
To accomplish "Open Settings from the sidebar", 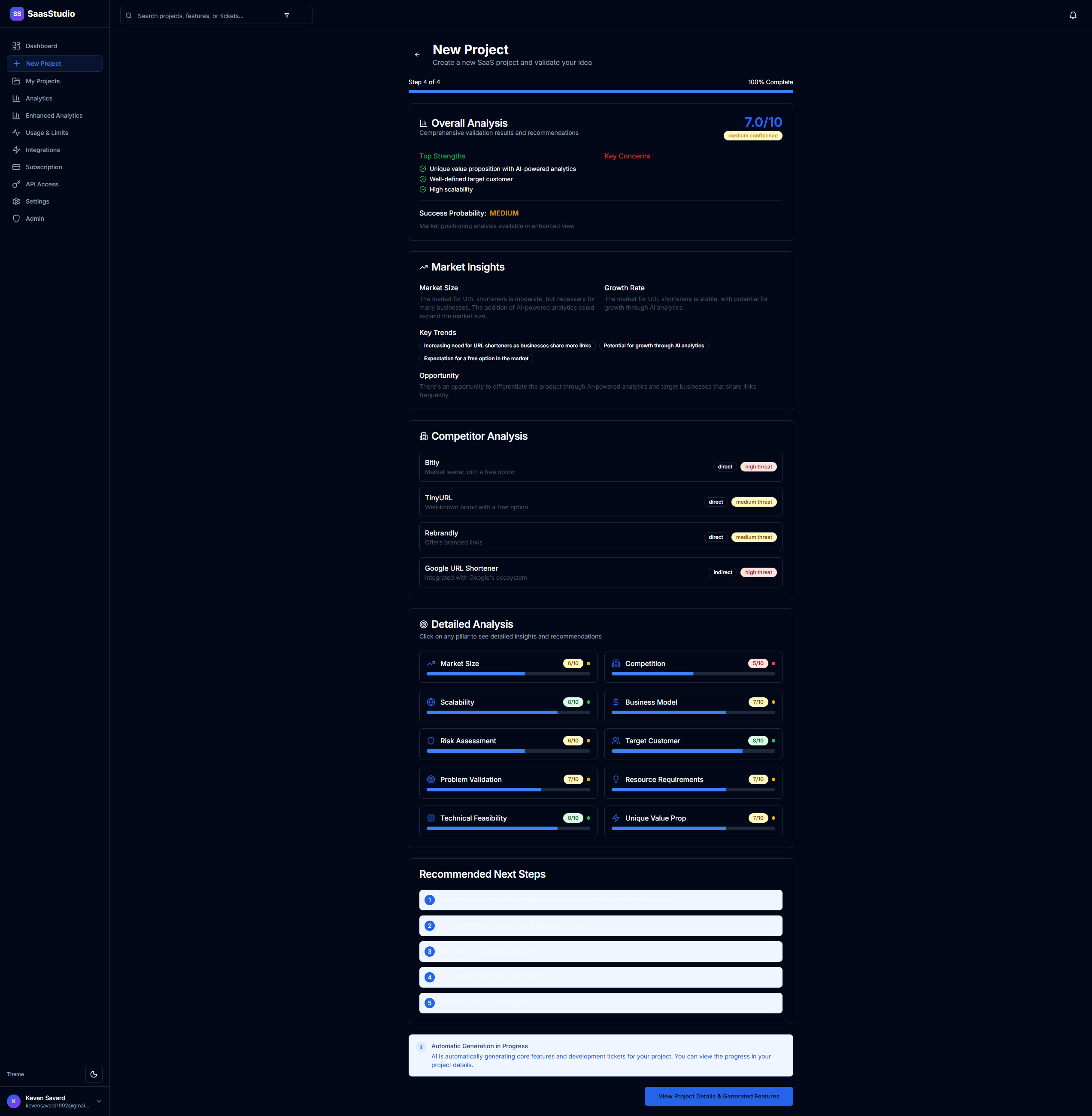I will pos(37,201).
